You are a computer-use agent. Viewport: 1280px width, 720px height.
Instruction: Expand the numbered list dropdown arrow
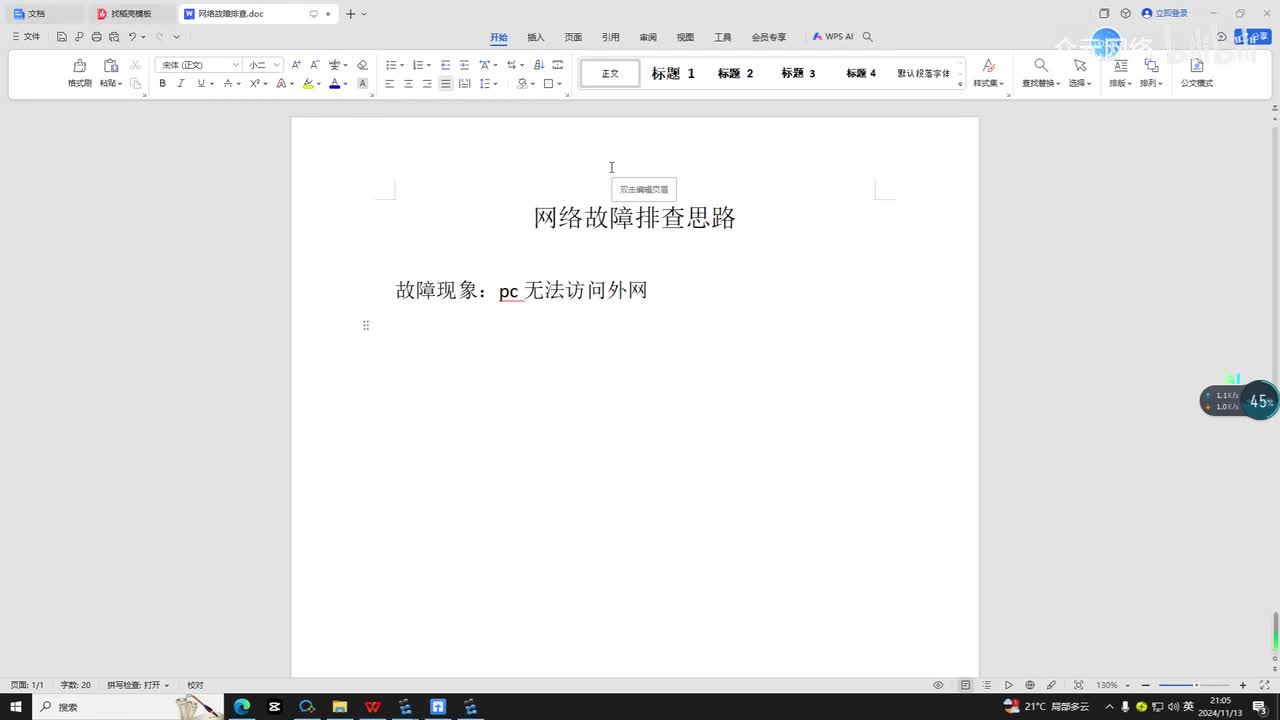pos(429,66)
